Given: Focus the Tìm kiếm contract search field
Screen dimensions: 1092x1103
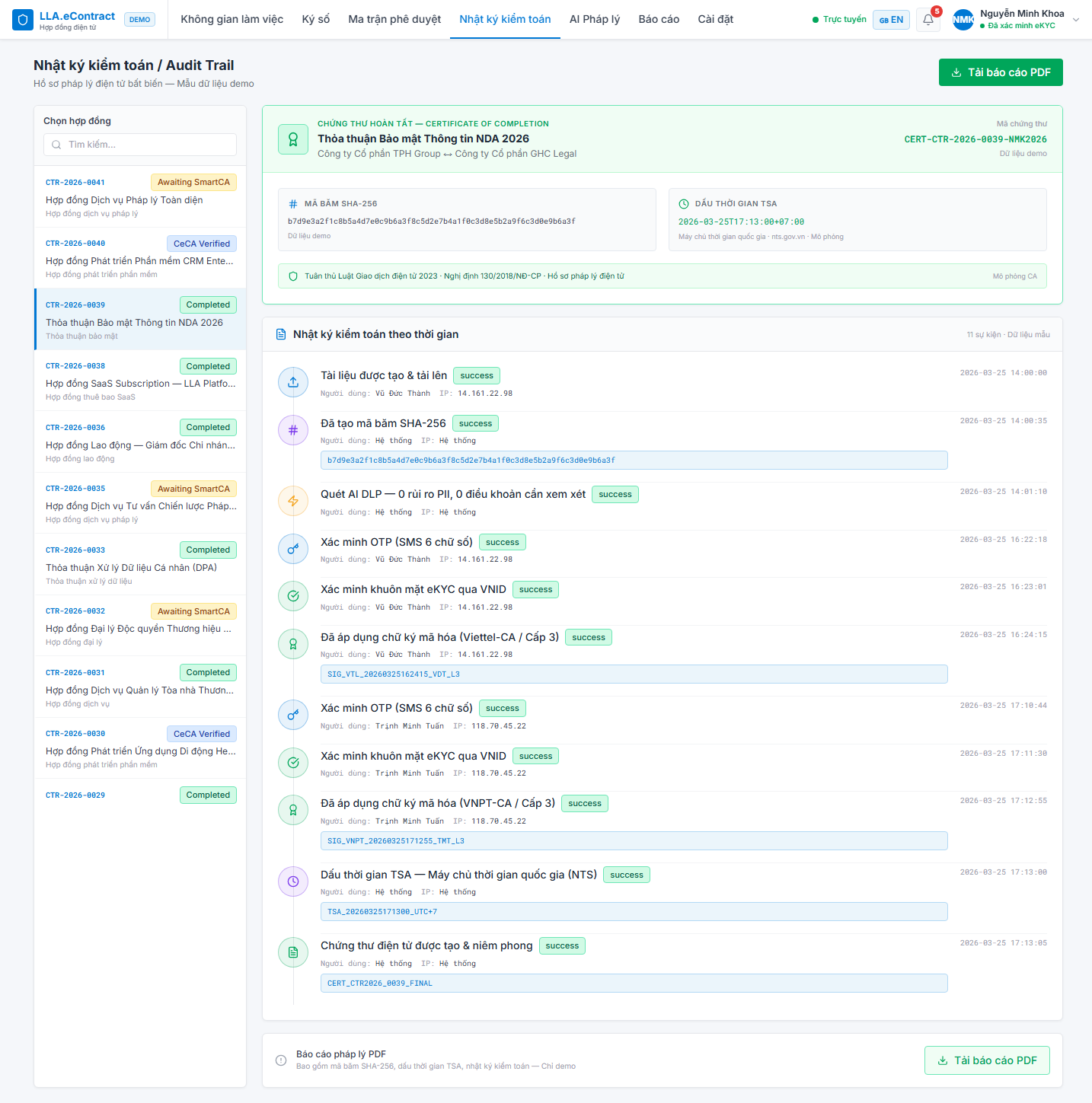Looking at the screenshot, I should (x=140, y=145).
